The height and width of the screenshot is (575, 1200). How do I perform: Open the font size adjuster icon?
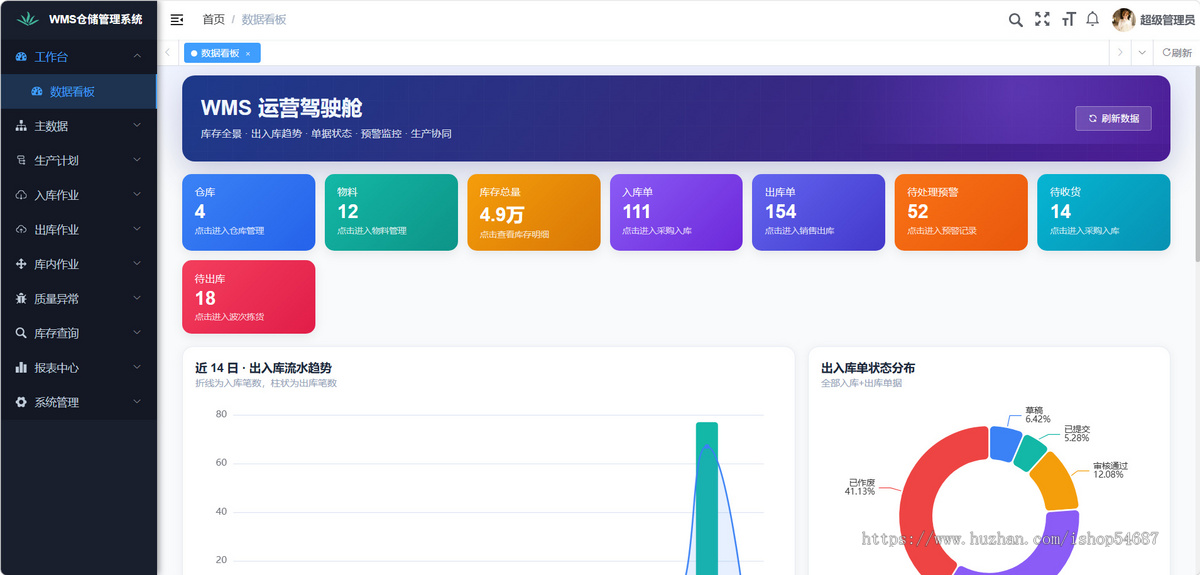1068,19
